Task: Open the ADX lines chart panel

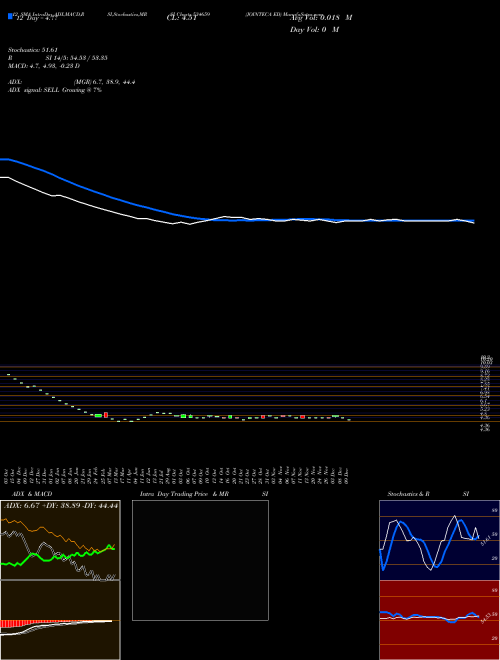Action: 60,540
